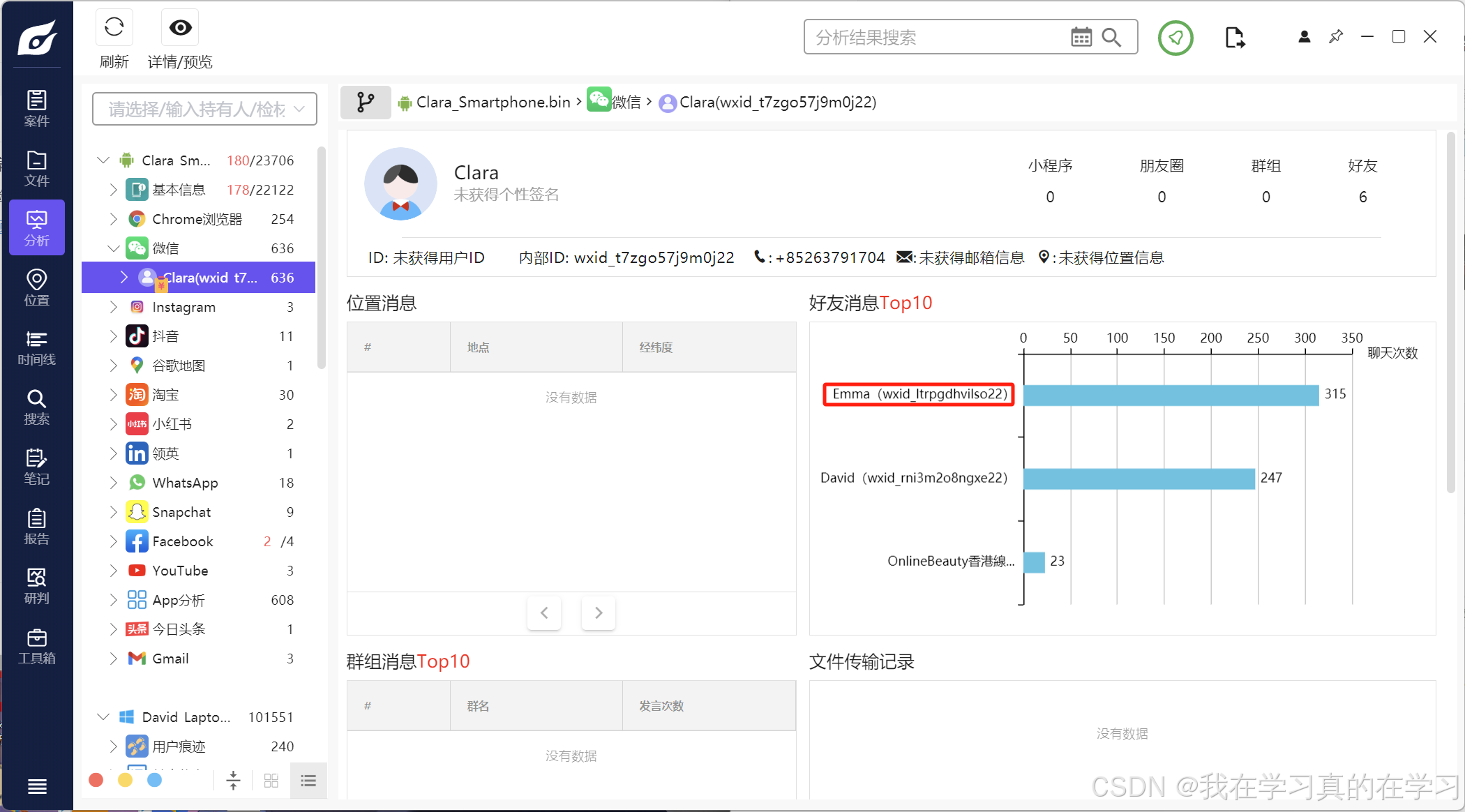Switch to list view at panel bottom
The image size is (1465, 812).
[308, 780]
